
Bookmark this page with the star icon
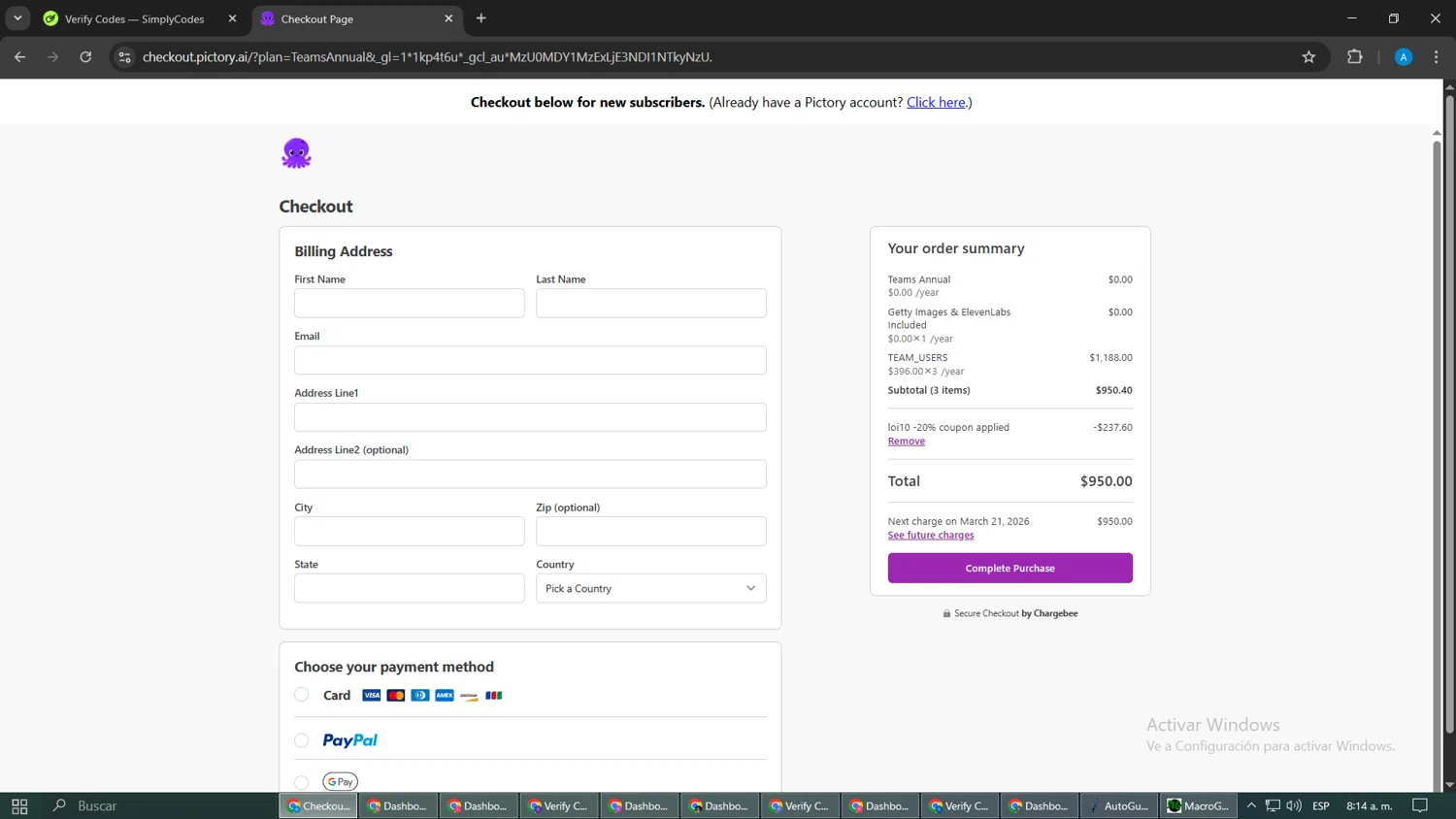click(1308, 57)
